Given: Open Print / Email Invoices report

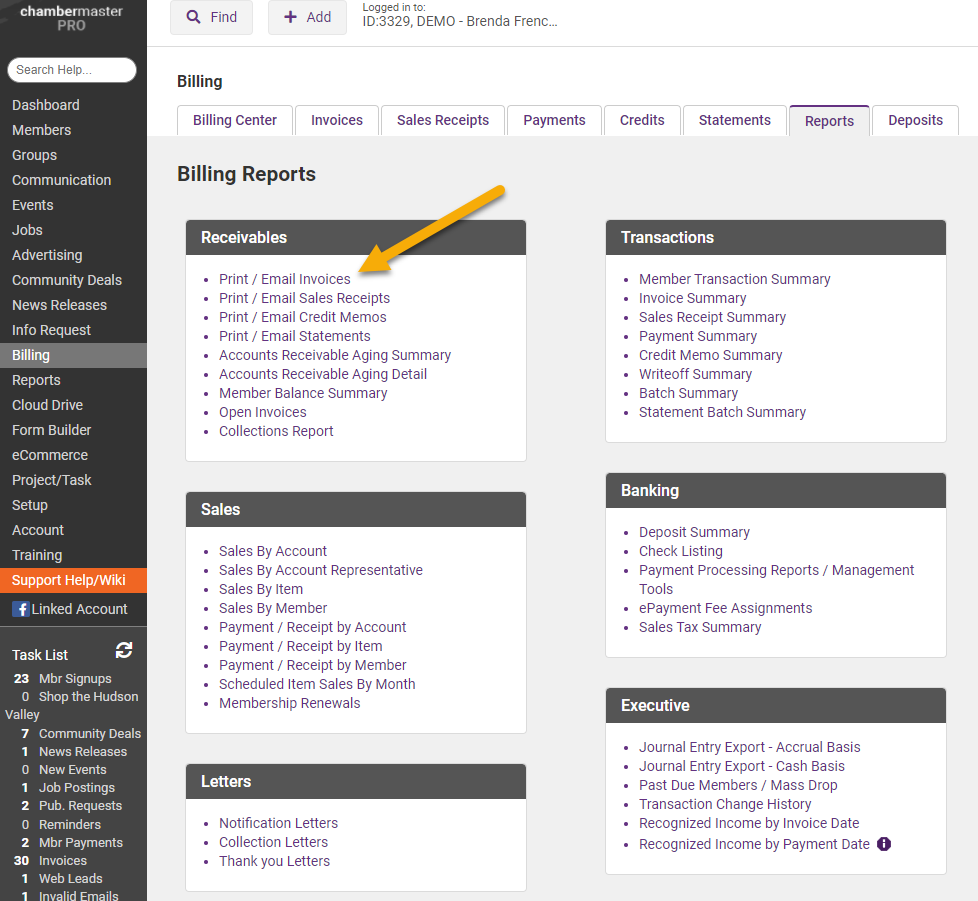Looking at the screenshot, I should pyautogui.click(x=285, y=279).
